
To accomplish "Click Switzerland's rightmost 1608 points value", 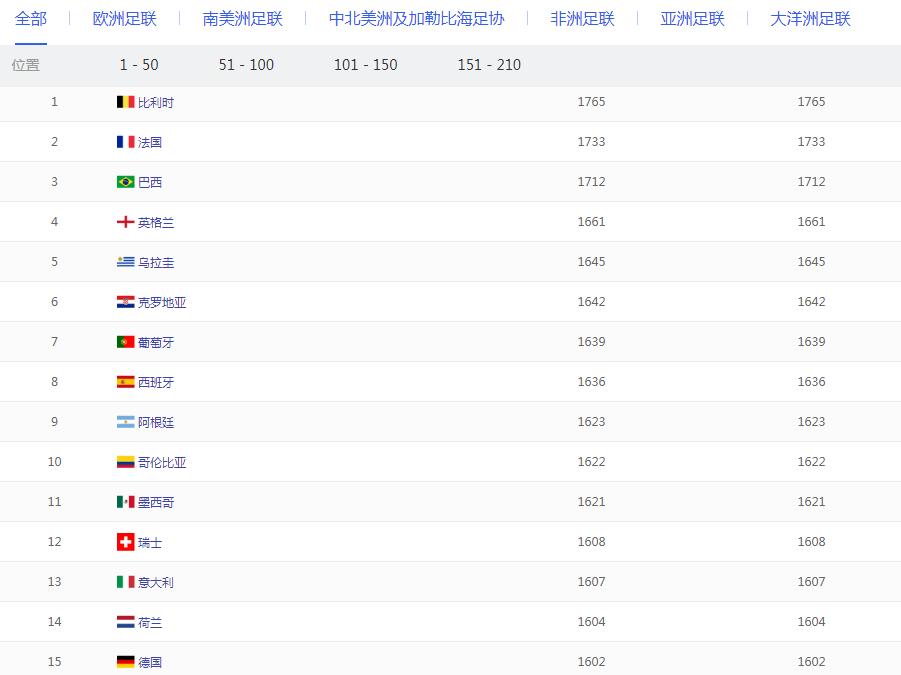I will click(x=811, y=542).
